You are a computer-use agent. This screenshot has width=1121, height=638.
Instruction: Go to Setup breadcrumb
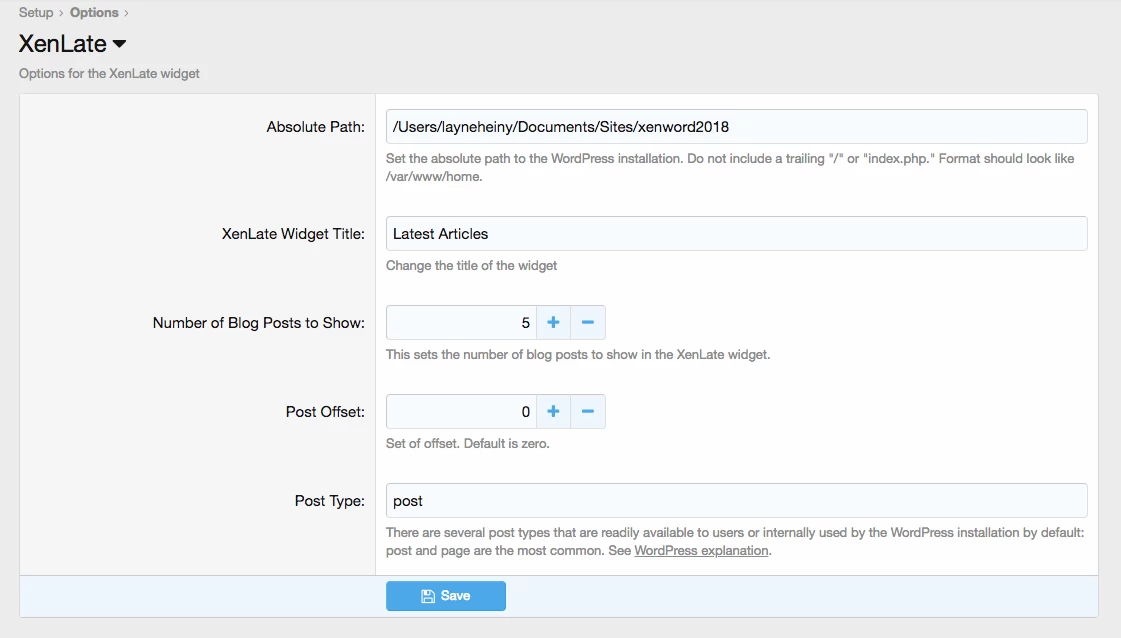(36, 12)
